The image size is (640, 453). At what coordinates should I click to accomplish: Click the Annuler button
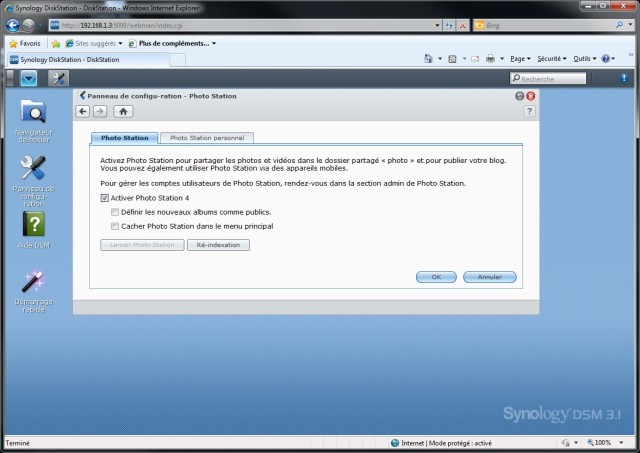click(x=490, y=277)
